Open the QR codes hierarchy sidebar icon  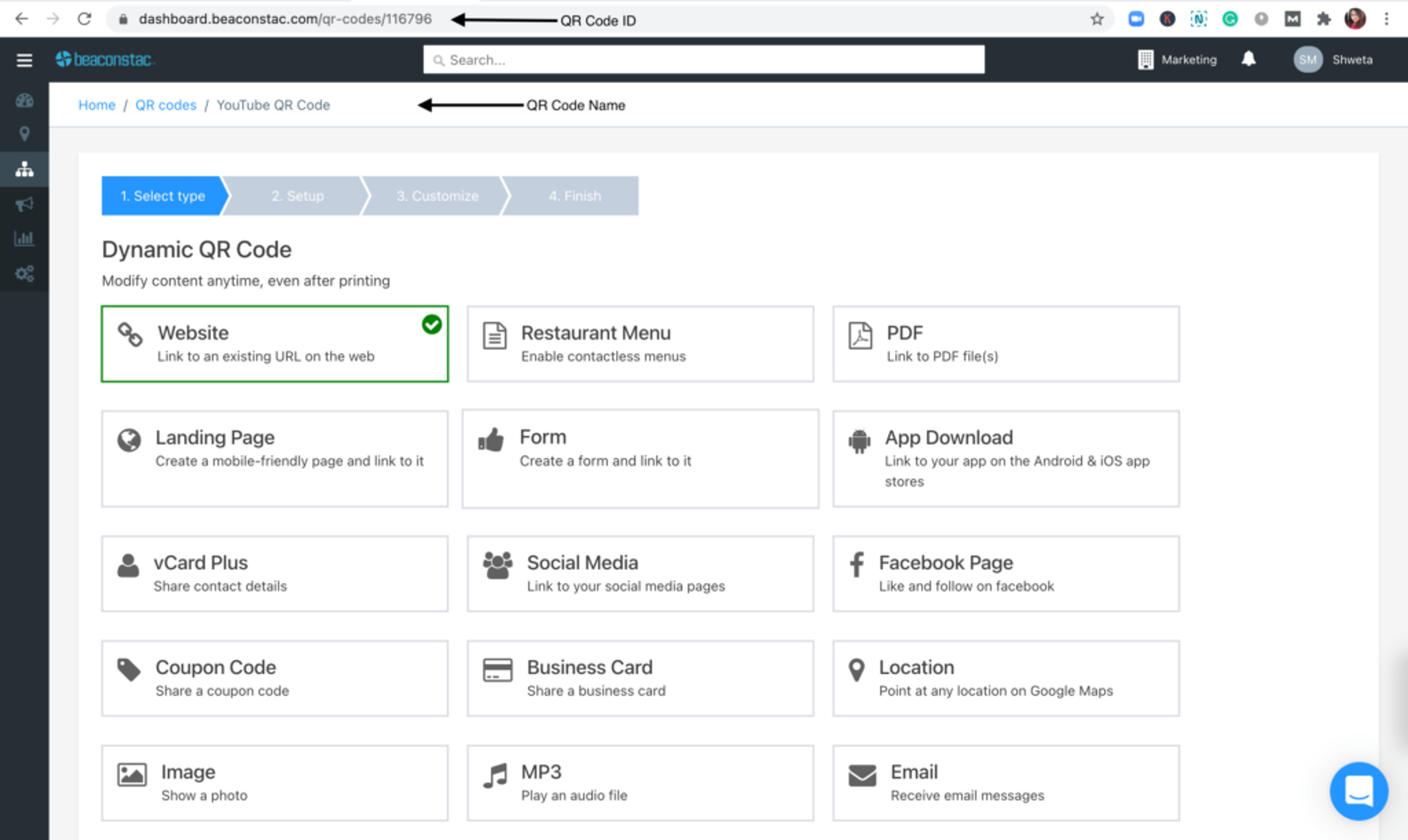pos(24,169)
